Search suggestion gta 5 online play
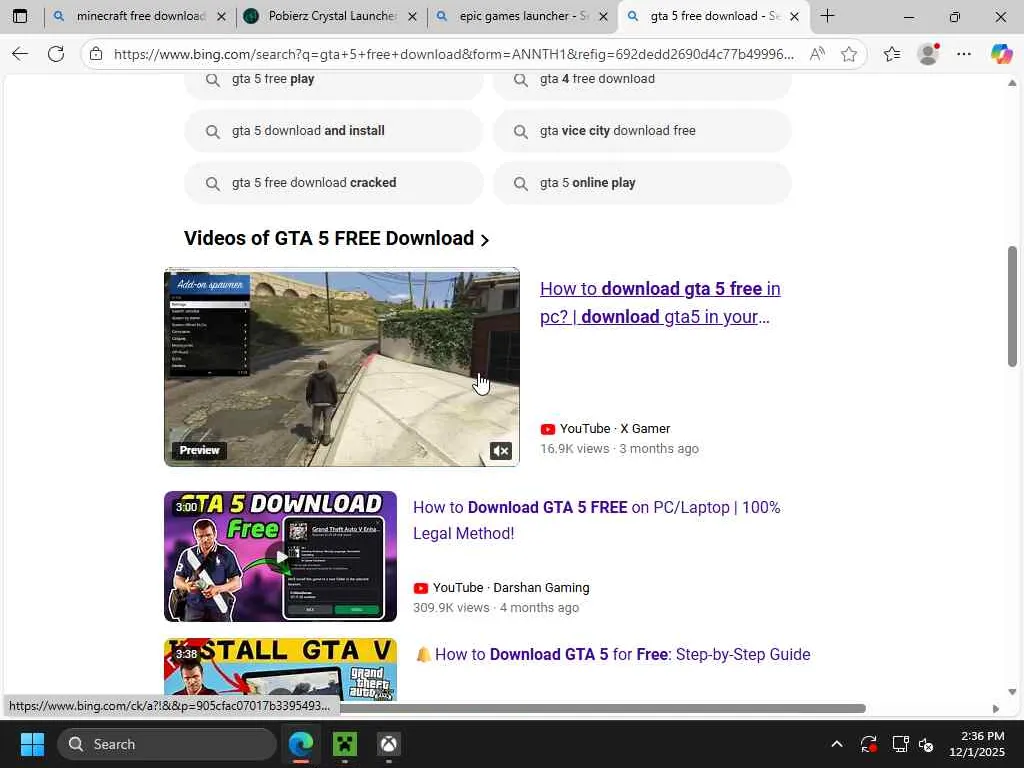This screenshot has height=768, width=1024. pos(642,183)
